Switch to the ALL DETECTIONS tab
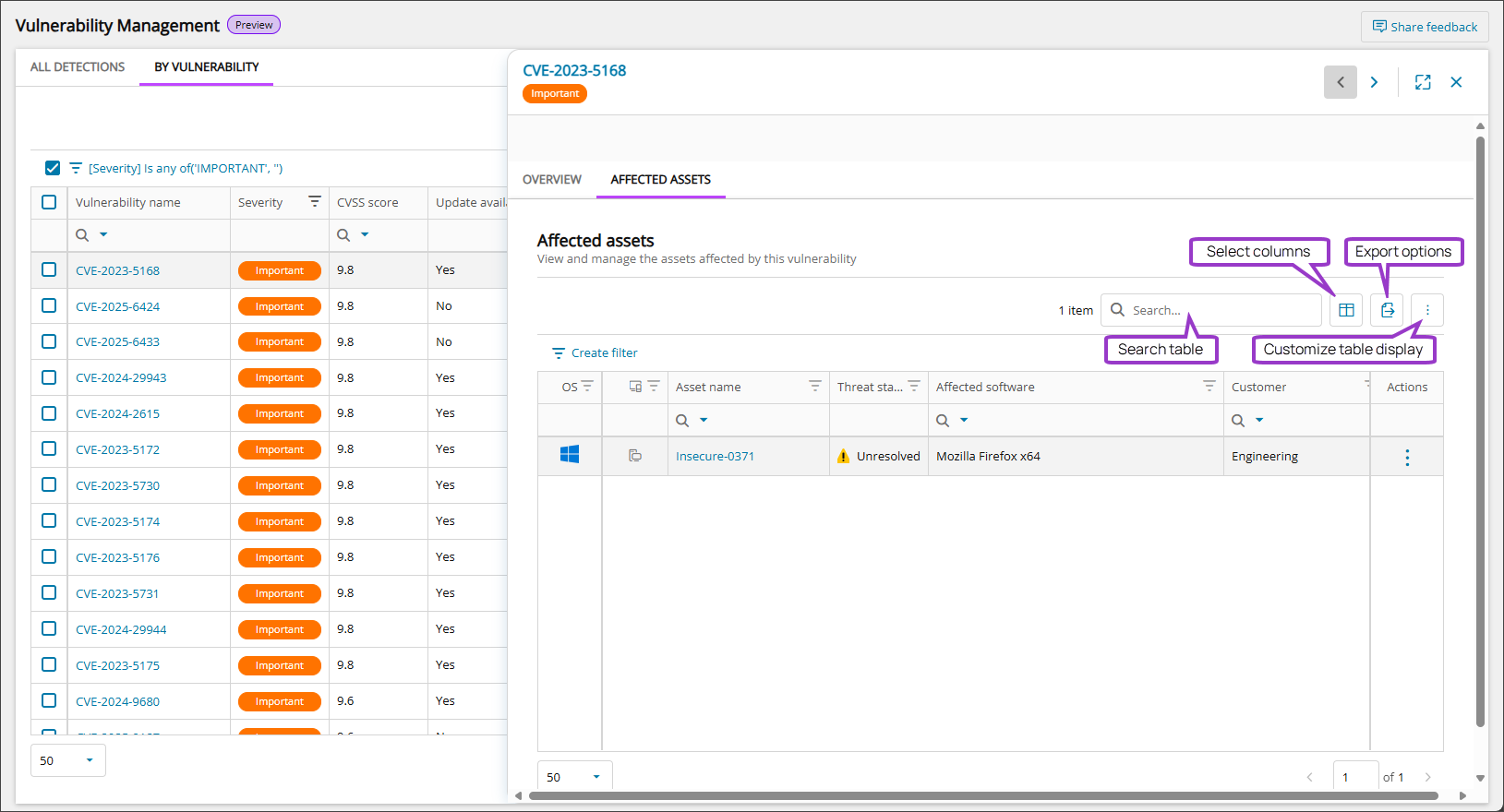This screenshot has height=812, width=1504. pos(78,66)
